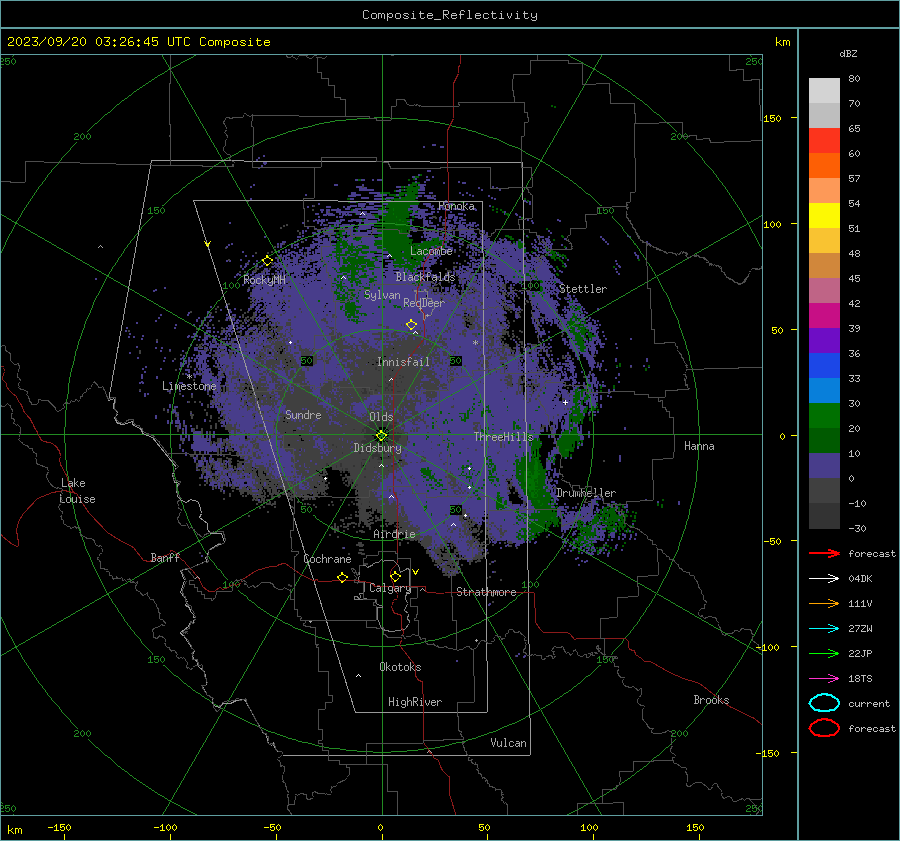Click the yellow swatch between 54 and 51
The image size is (900, 841).
click(x=824, y=216)
